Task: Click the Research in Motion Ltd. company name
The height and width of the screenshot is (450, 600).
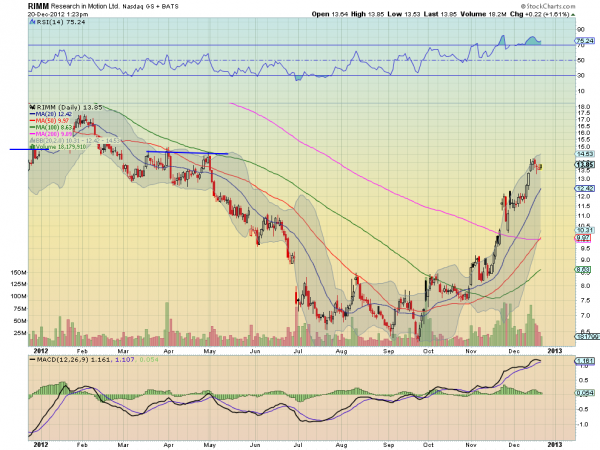Action: pyautogui.click(x=85, y=7)
